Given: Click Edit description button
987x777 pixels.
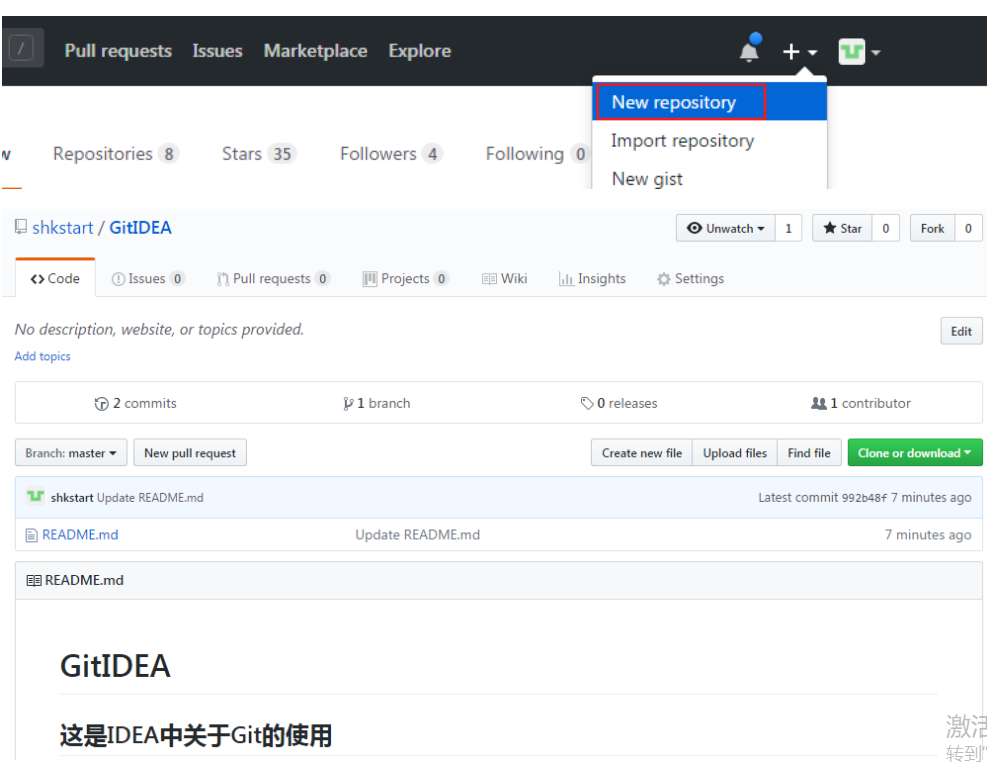Looking at the screenshot, I should point(961,331).
